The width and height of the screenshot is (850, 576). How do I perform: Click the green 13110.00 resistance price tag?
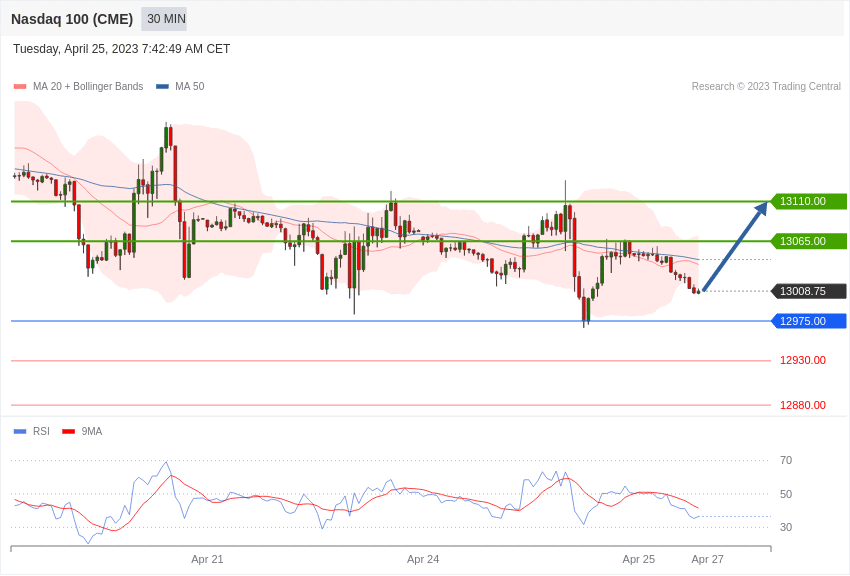(807, 201)
